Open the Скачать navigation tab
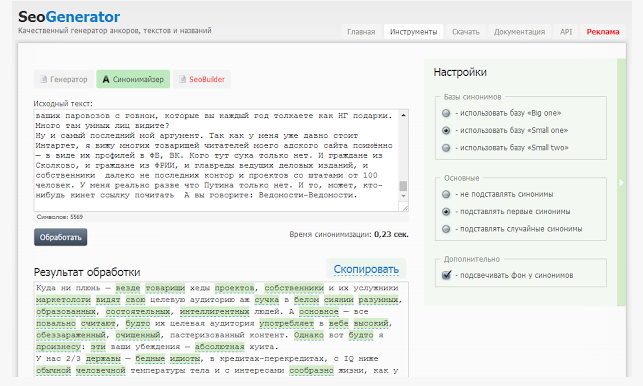This screenshot has height=386, width=643. pyautogui.click(x=465, y=32)
